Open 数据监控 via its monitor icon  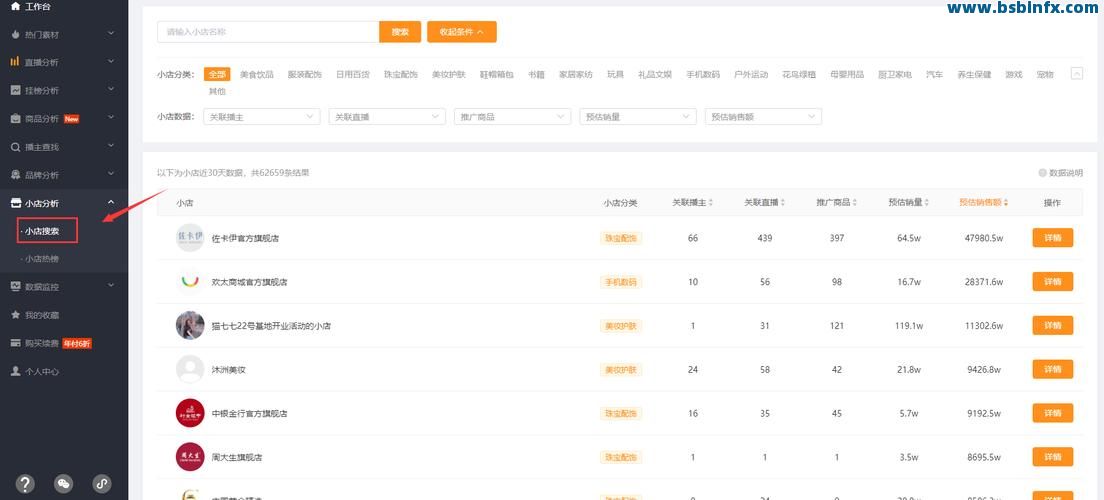point(15,287)
